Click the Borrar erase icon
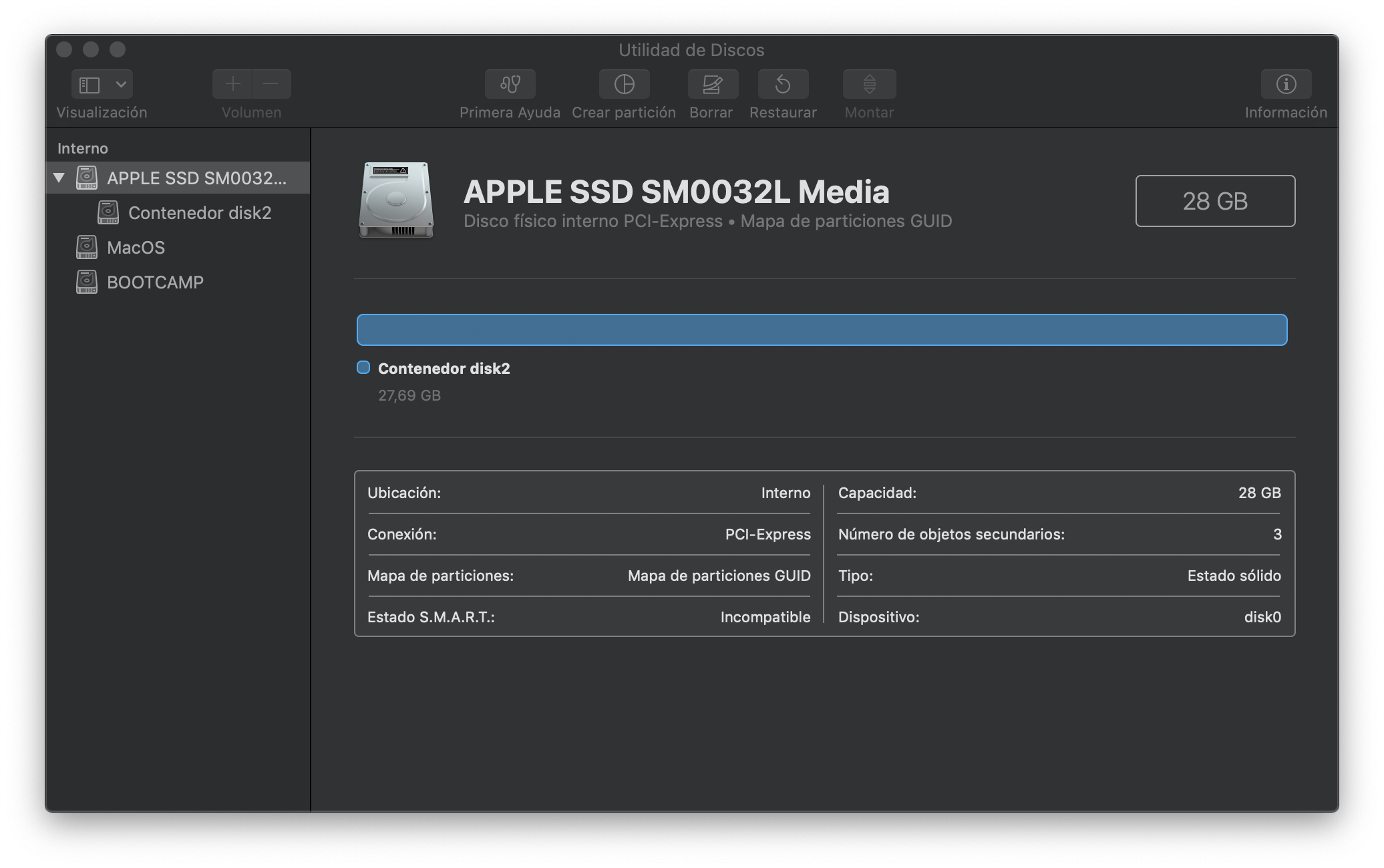Screen dimensions: 1384x868 713,84
